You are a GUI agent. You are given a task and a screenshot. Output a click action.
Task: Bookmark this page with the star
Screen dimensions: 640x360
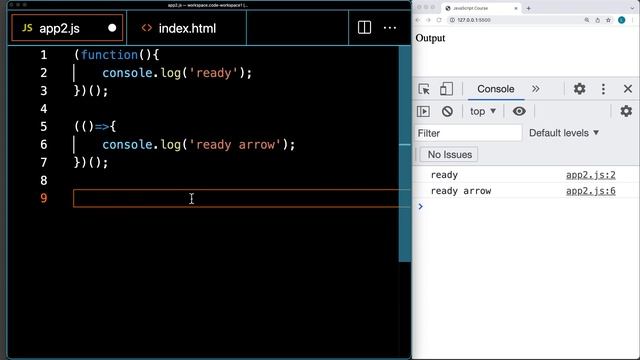[x=608, y=20]
